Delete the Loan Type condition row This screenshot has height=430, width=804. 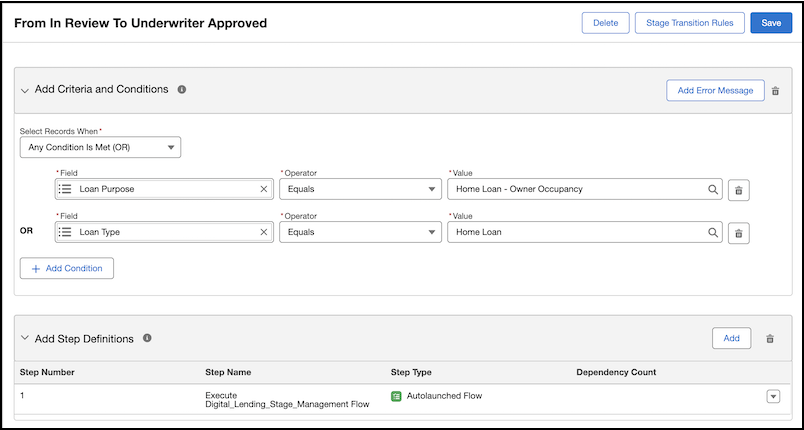click(x=738, y=233)
